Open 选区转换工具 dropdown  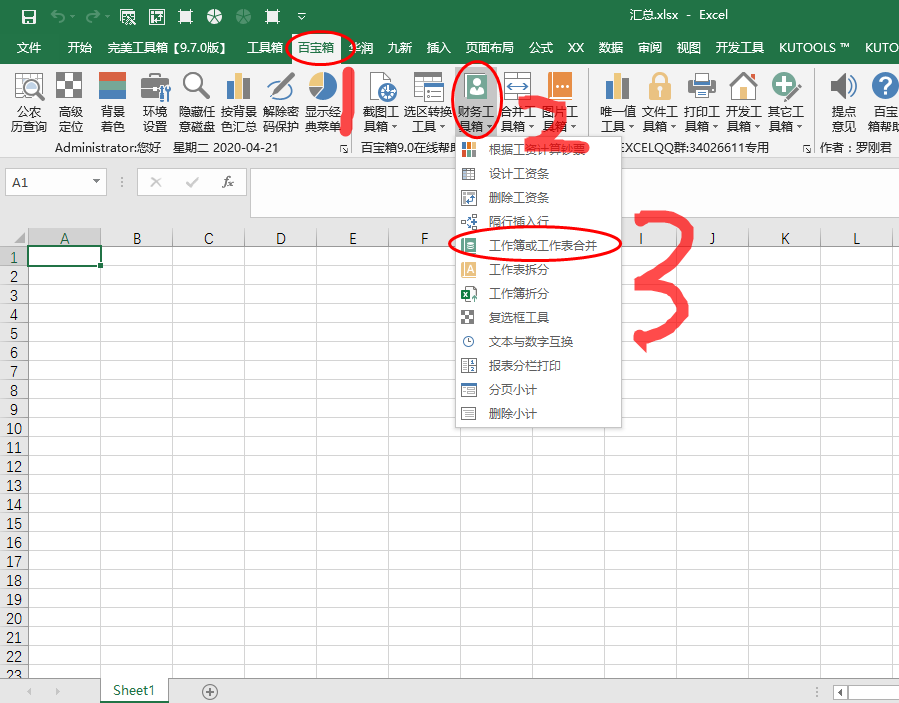click(x=428, y=103)
